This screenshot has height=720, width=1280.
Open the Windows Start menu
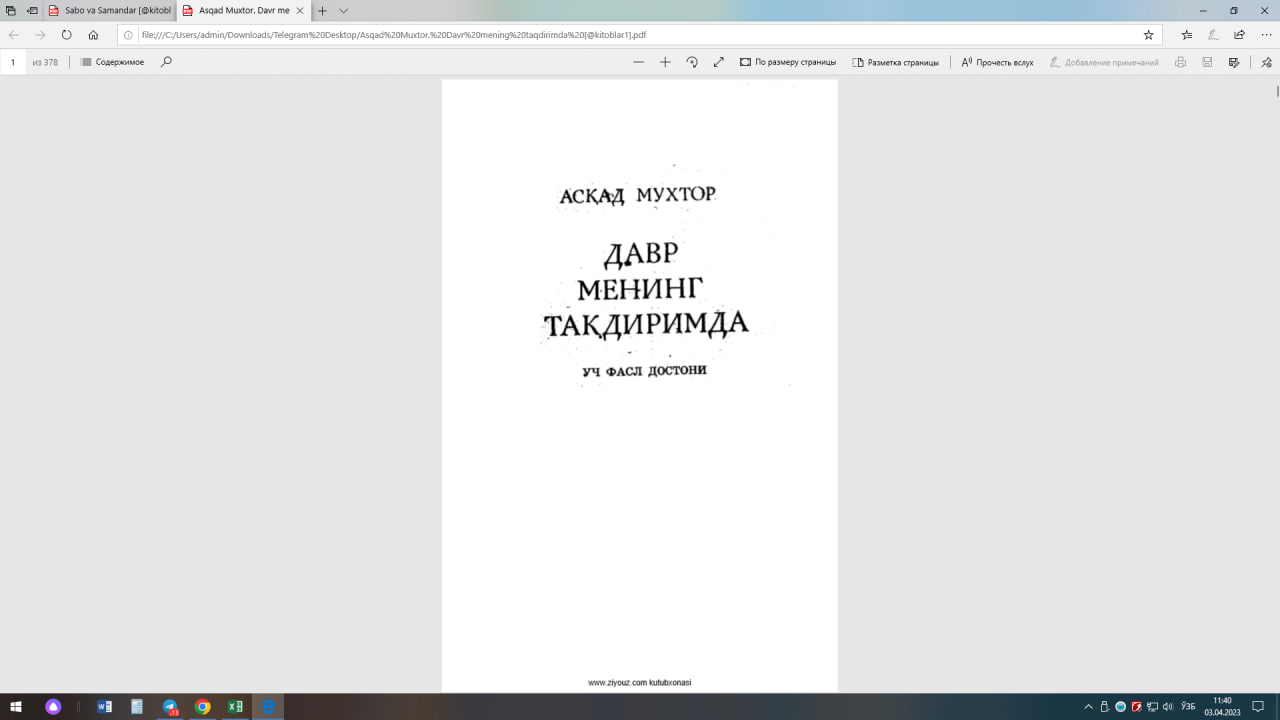click(x=16, y=706)
